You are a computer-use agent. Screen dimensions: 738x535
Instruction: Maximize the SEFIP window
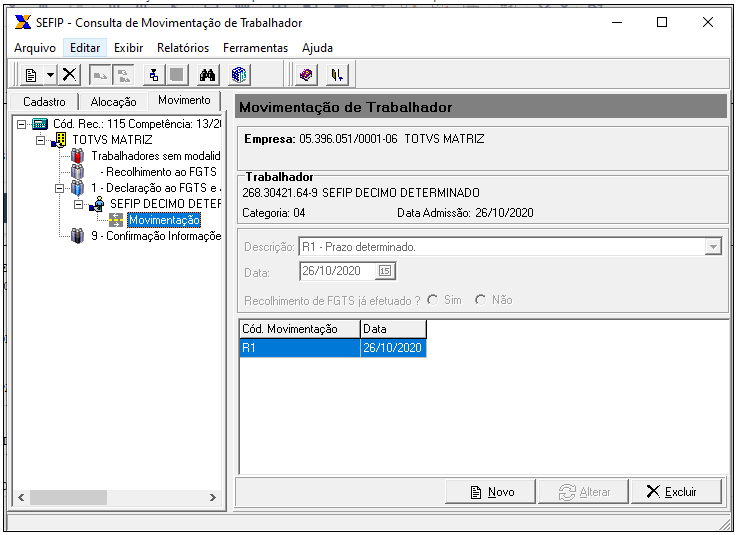[662, 22]
